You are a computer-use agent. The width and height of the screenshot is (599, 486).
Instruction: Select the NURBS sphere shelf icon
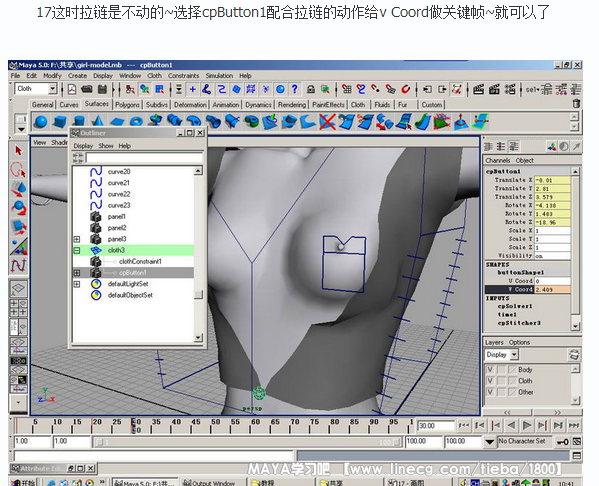coord(40,122)
